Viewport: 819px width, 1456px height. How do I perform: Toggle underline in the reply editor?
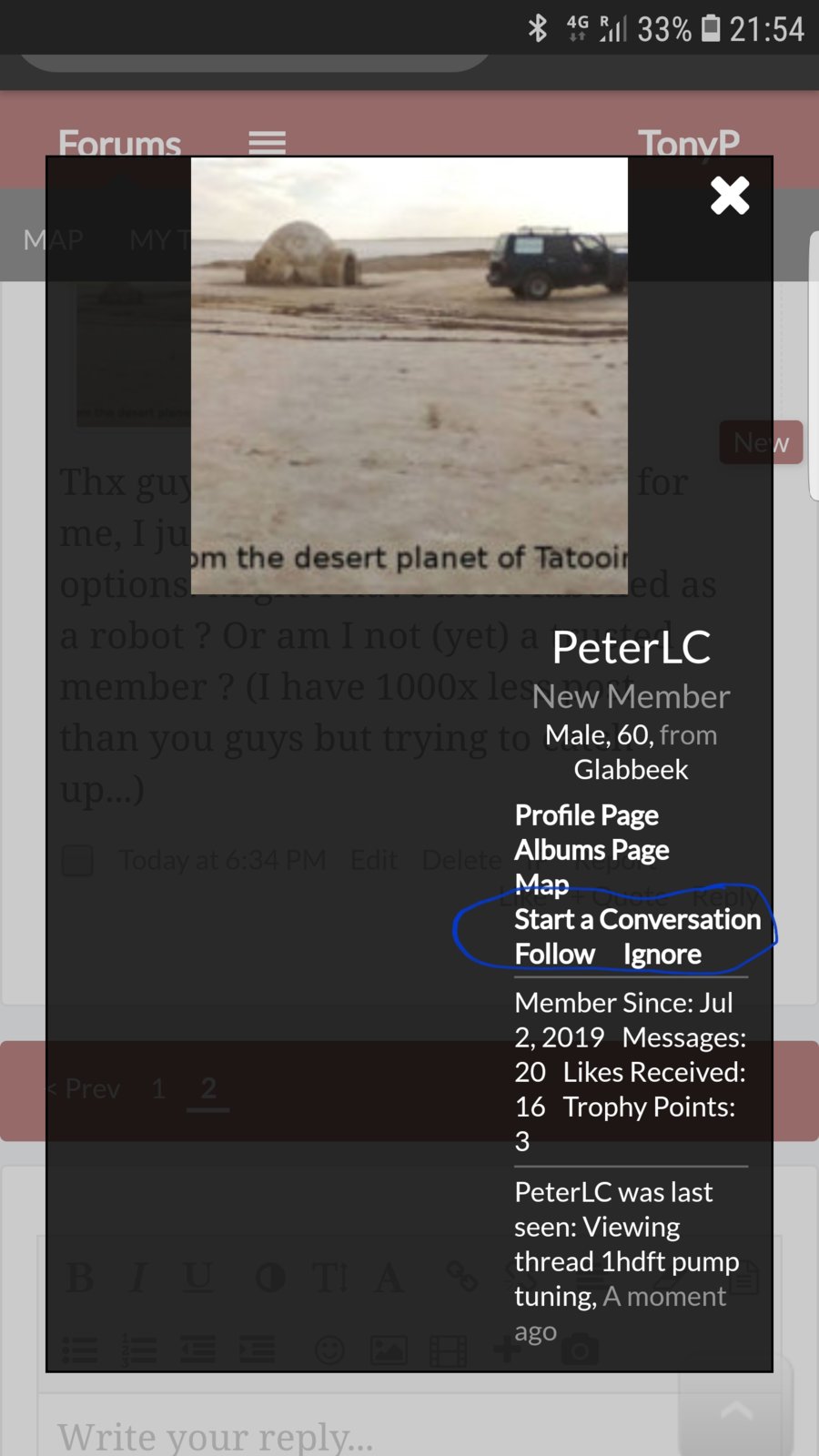point(198,1278)
